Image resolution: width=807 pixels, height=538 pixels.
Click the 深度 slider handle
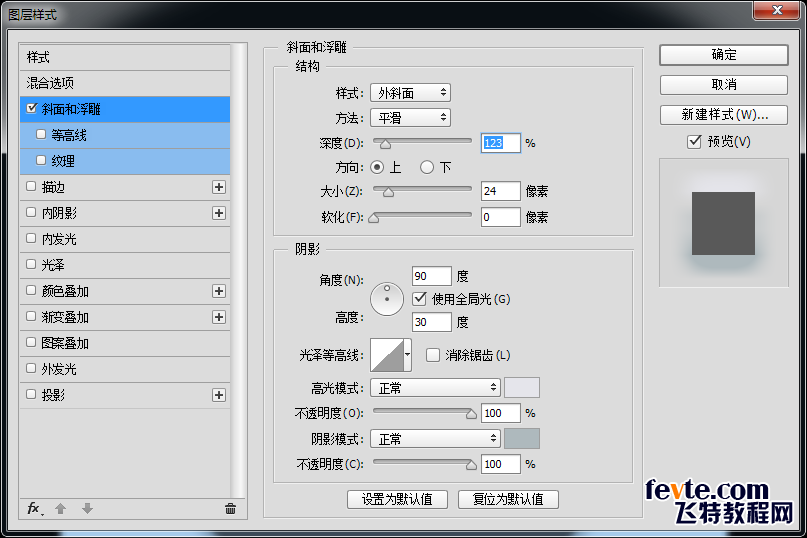[x=385, y=144]
